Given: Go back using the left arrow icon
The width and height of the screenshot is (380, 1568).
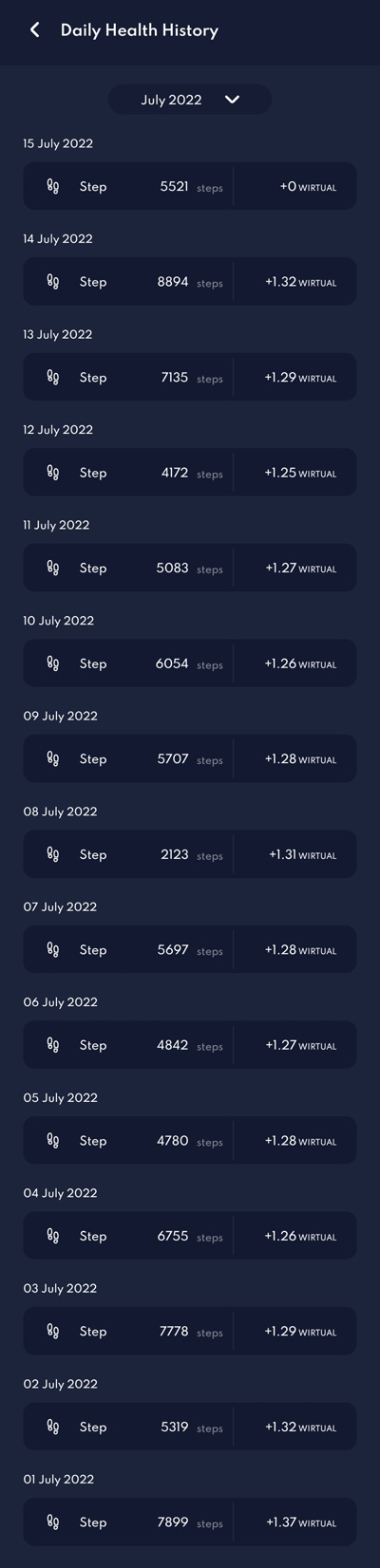Looking at the screenshot, I should pyautogui.click(x=35, y=30).
